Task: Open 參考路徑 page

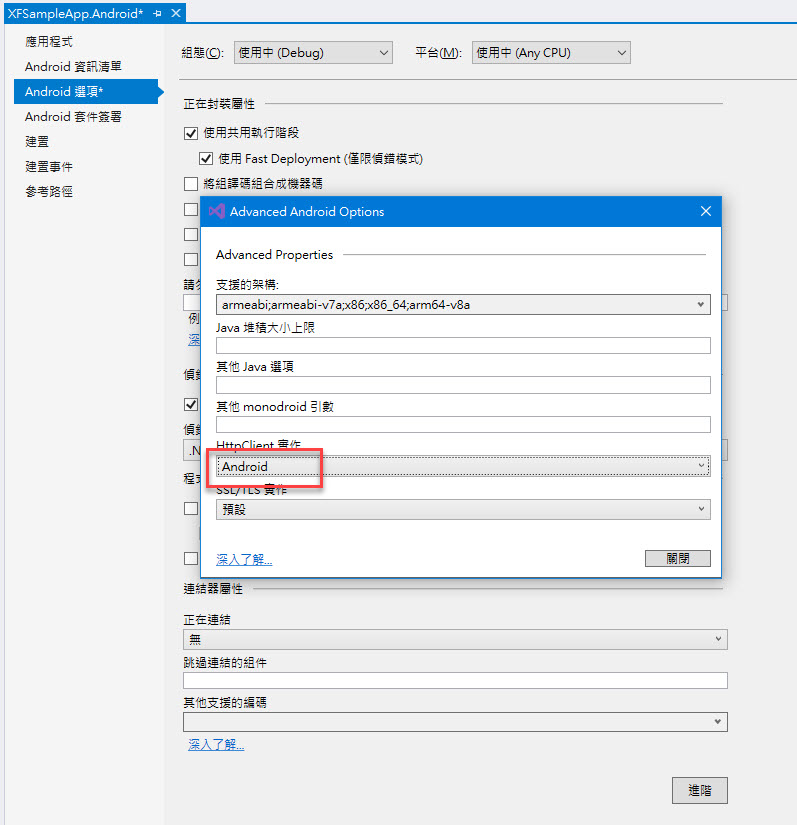Action: pos(49,192)
